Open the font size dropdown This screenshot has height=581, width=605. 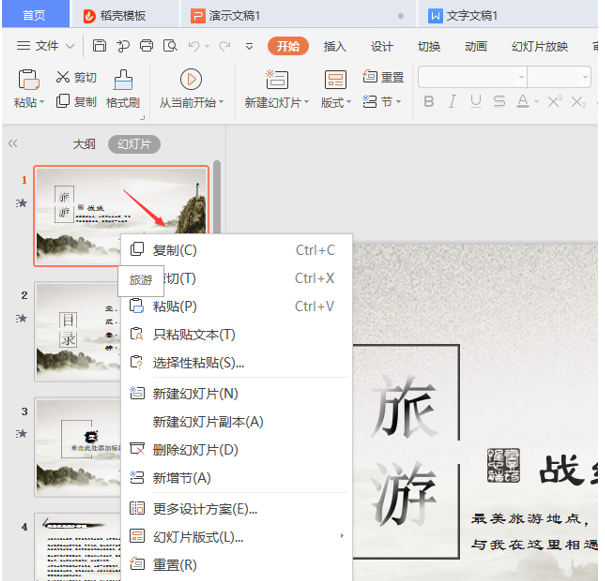click(585, 77)
